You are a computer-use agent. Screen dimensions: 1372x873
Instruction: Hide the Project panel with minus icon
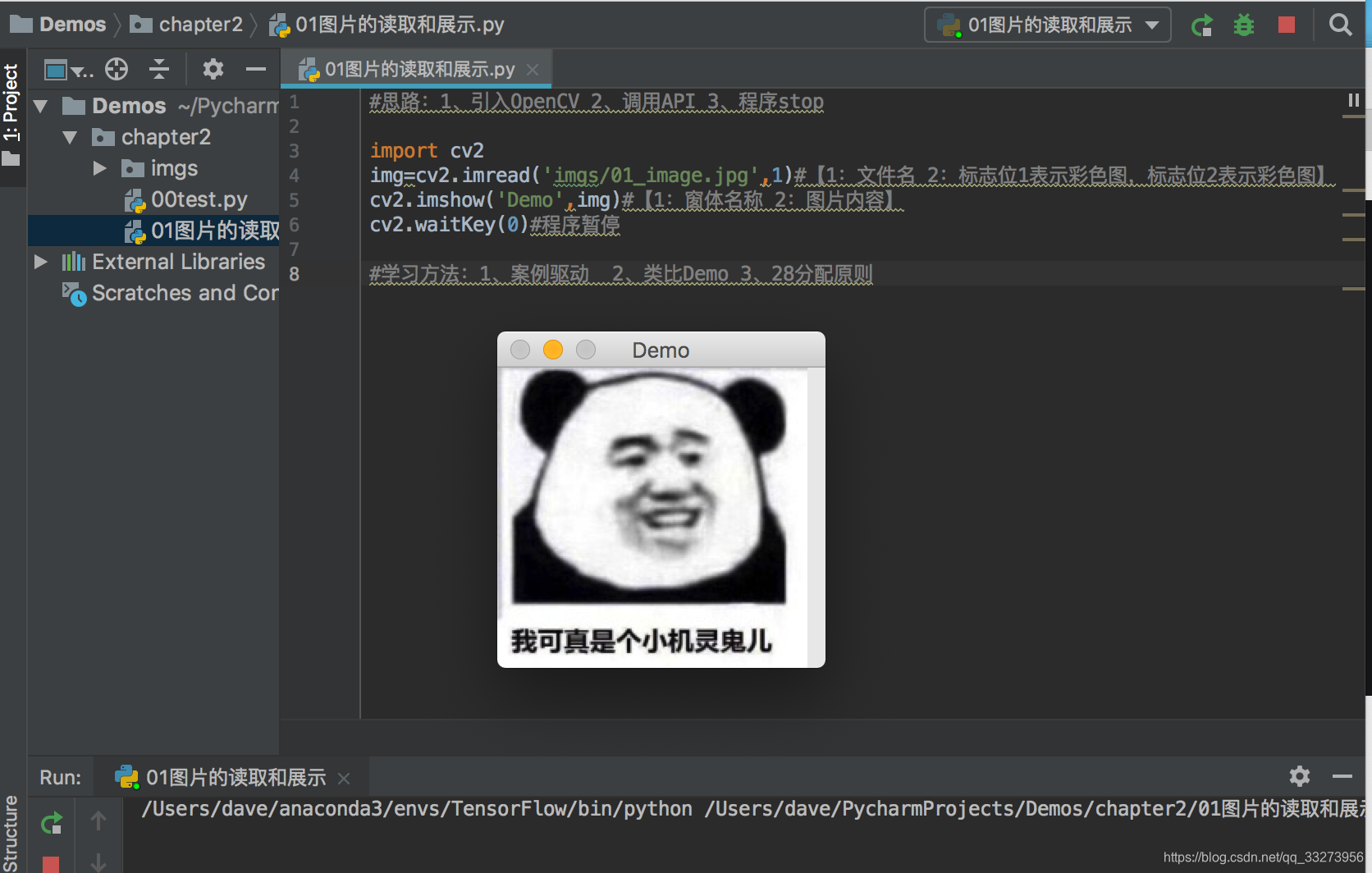(256, 70)
